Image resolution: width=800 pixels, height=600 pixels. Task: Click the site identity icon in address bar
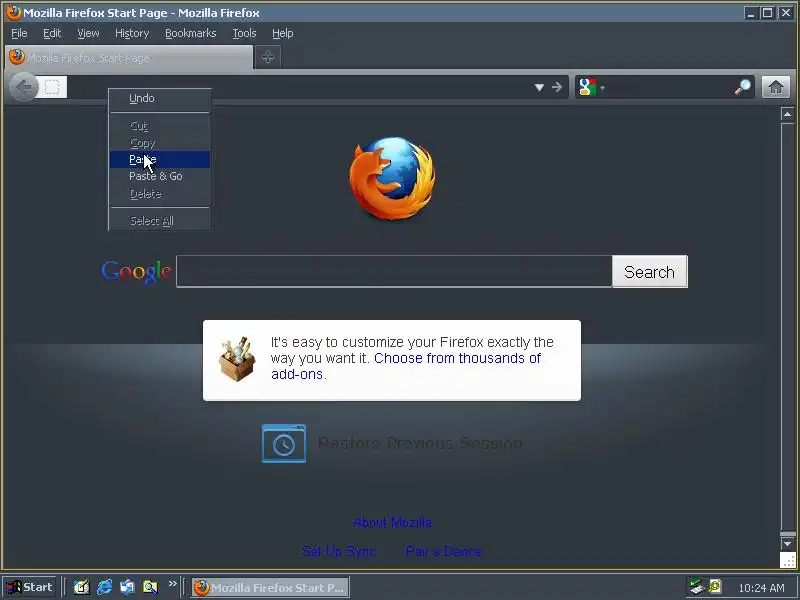click(53, 87)
